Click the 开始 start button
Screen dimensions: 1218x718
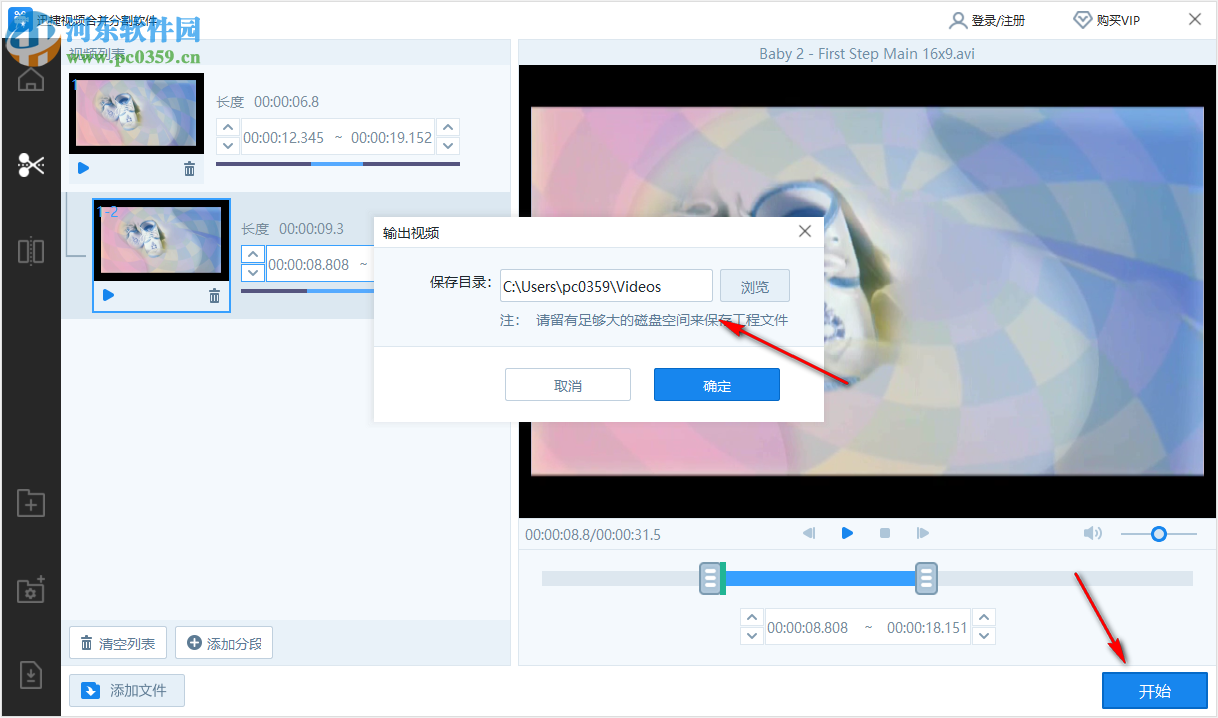[1155, 691]
